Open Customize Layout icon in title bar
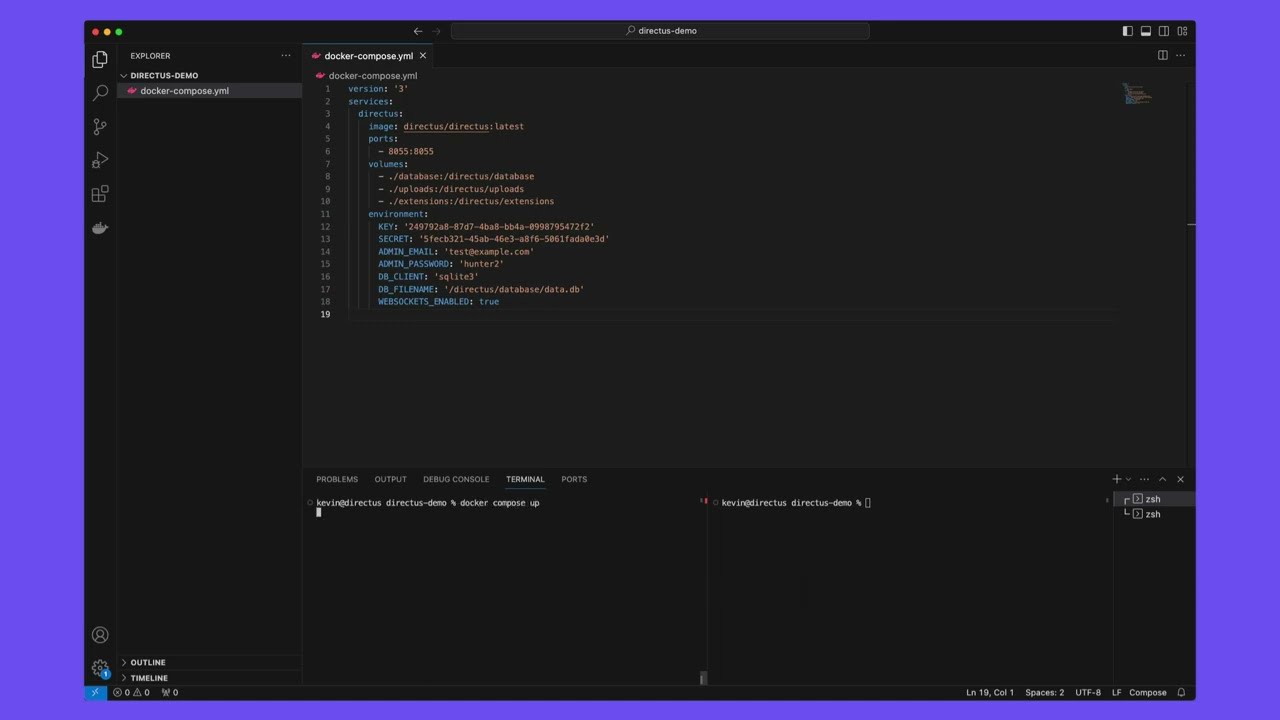 [1183, 31]
